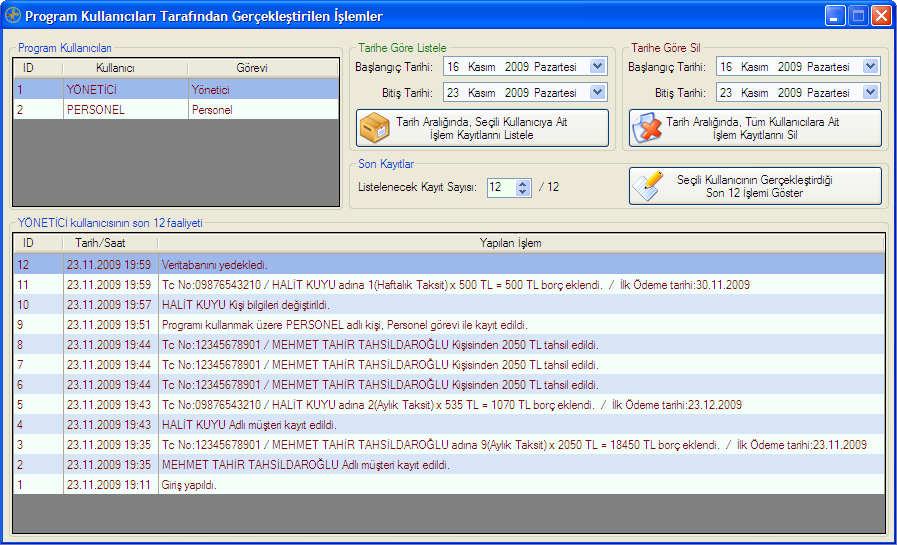
Task: Click the pencil notepad icon for last operations
Action: pos(648,186)
